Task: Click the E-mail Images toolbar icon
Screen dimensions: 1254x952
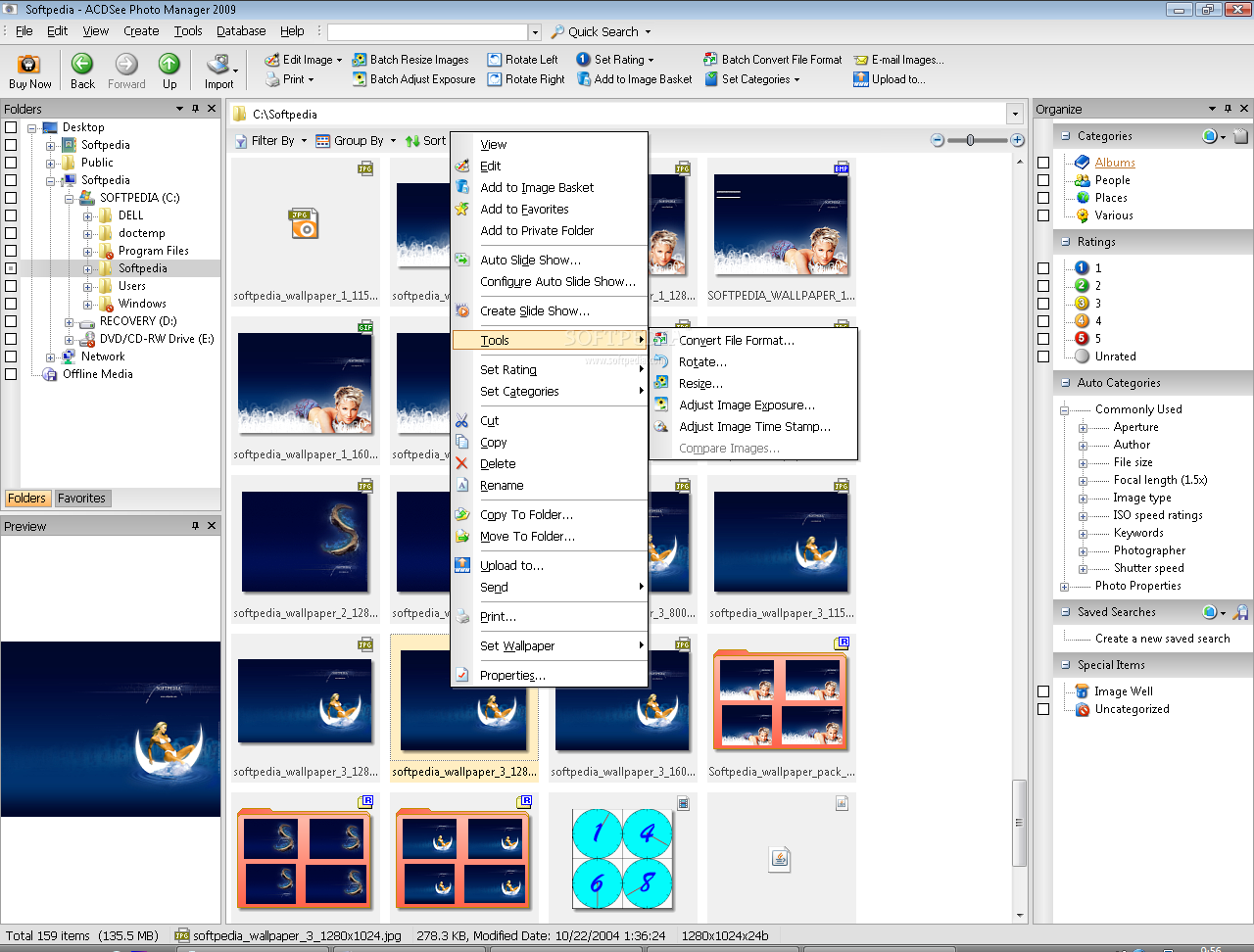Action: point(861,60)
